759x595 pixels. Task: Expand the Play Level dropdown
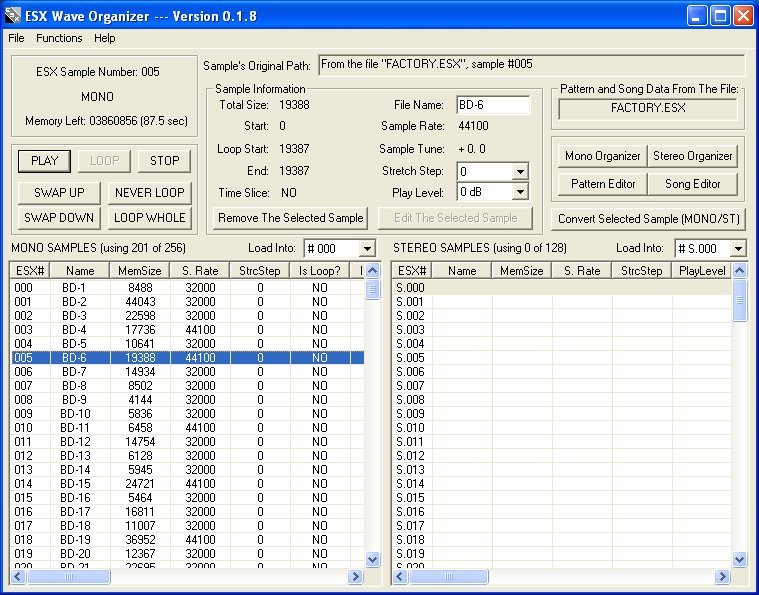tap(520, 192)
